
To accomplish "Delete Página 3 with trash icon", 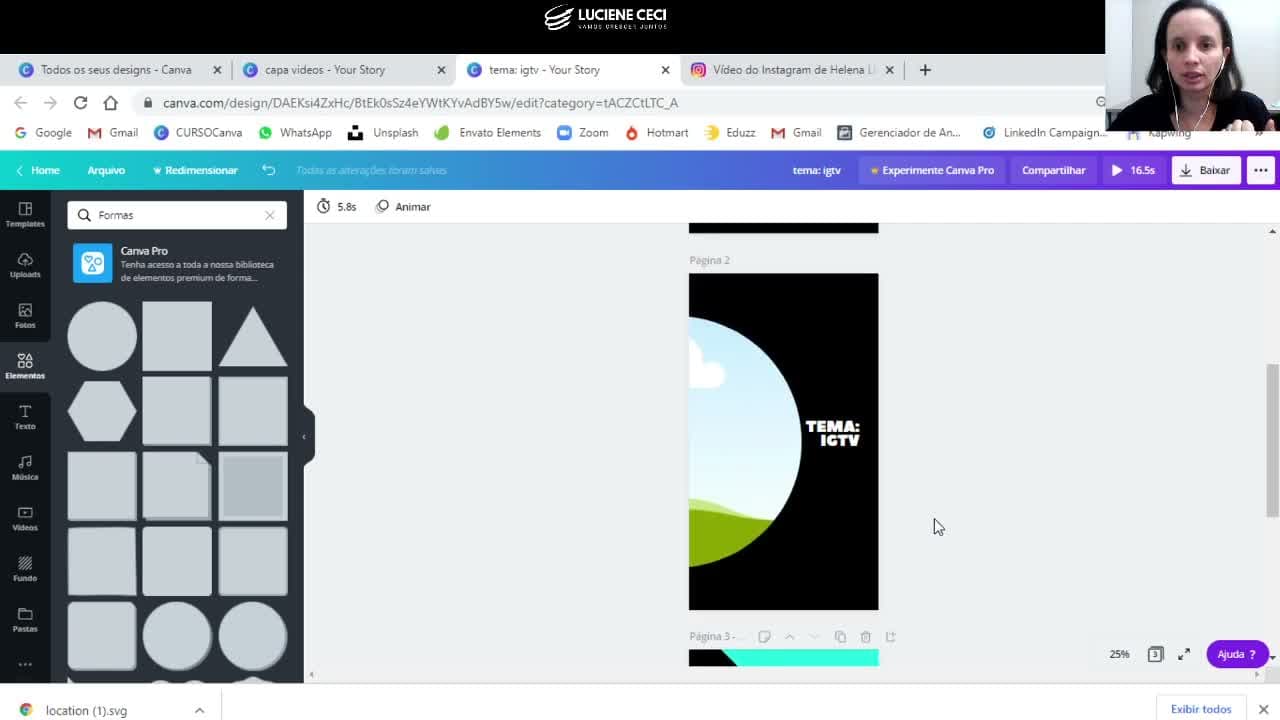I will [x=866, y=637].
